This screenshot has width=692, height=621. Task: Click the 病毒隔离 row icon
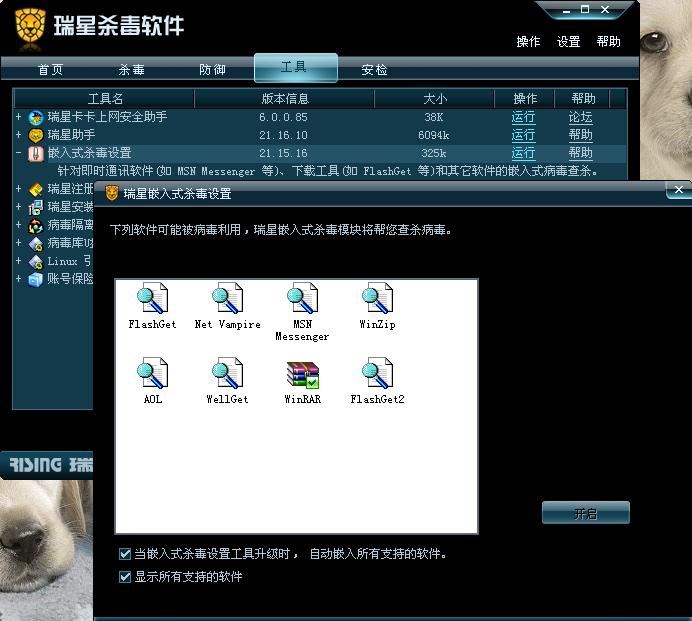tap(36, 226)
